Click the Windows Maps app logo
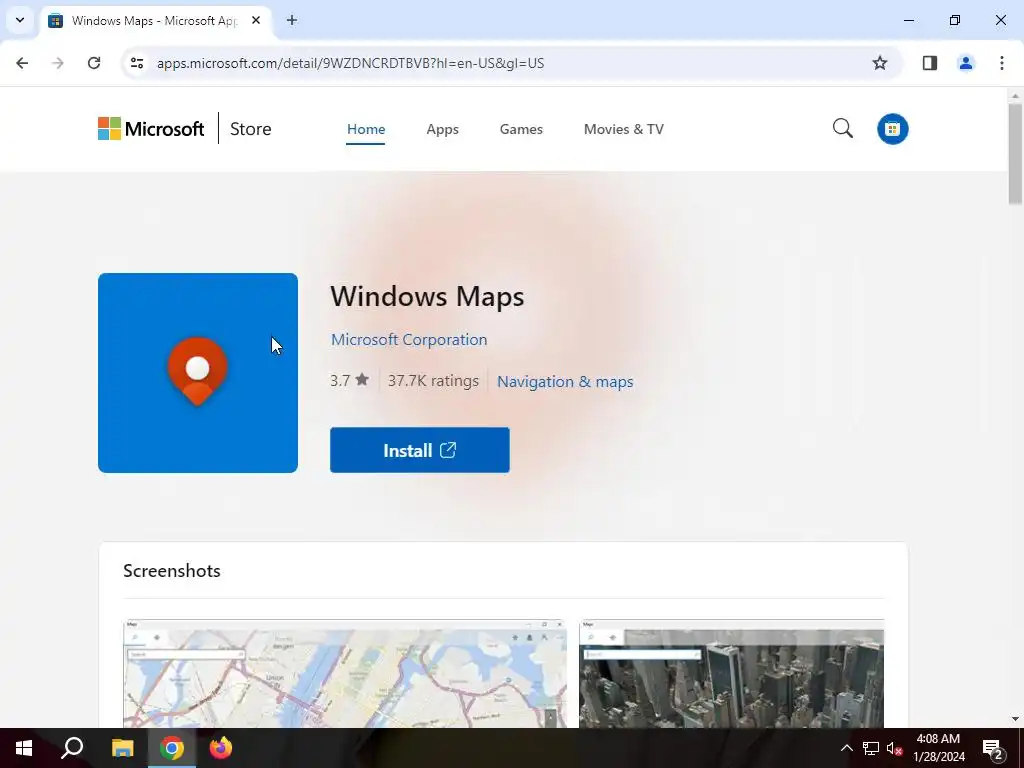 [x=198, y=373]
